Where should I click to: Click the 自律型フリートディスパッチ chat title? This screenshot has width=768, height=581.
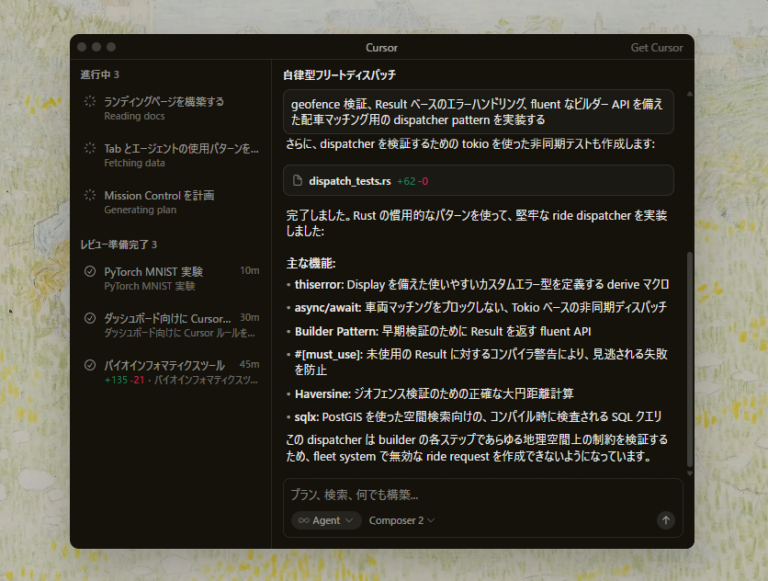(x=339, y=75)
